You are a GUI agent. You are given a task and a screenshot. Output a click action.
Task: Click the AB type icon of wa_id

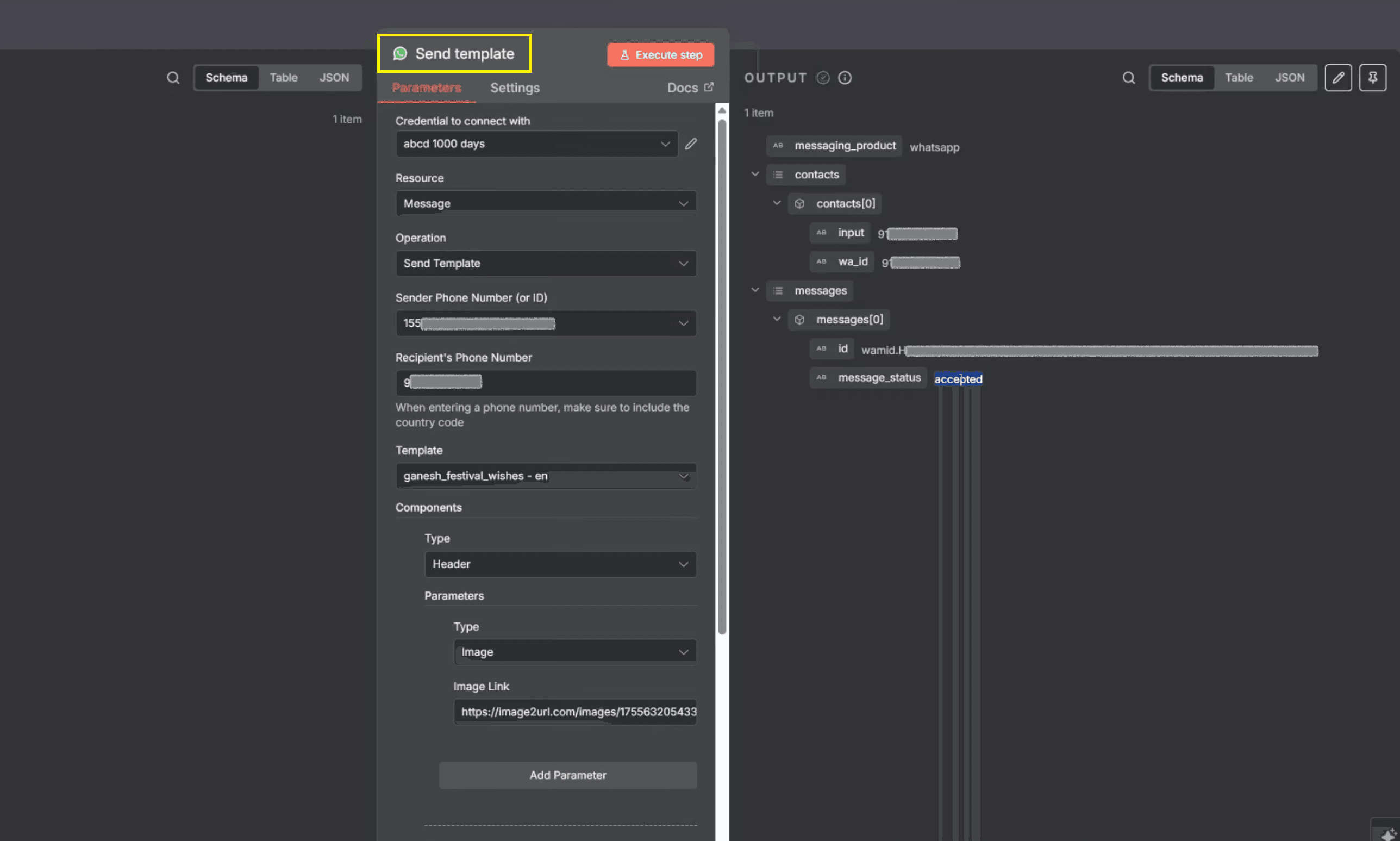822,261
